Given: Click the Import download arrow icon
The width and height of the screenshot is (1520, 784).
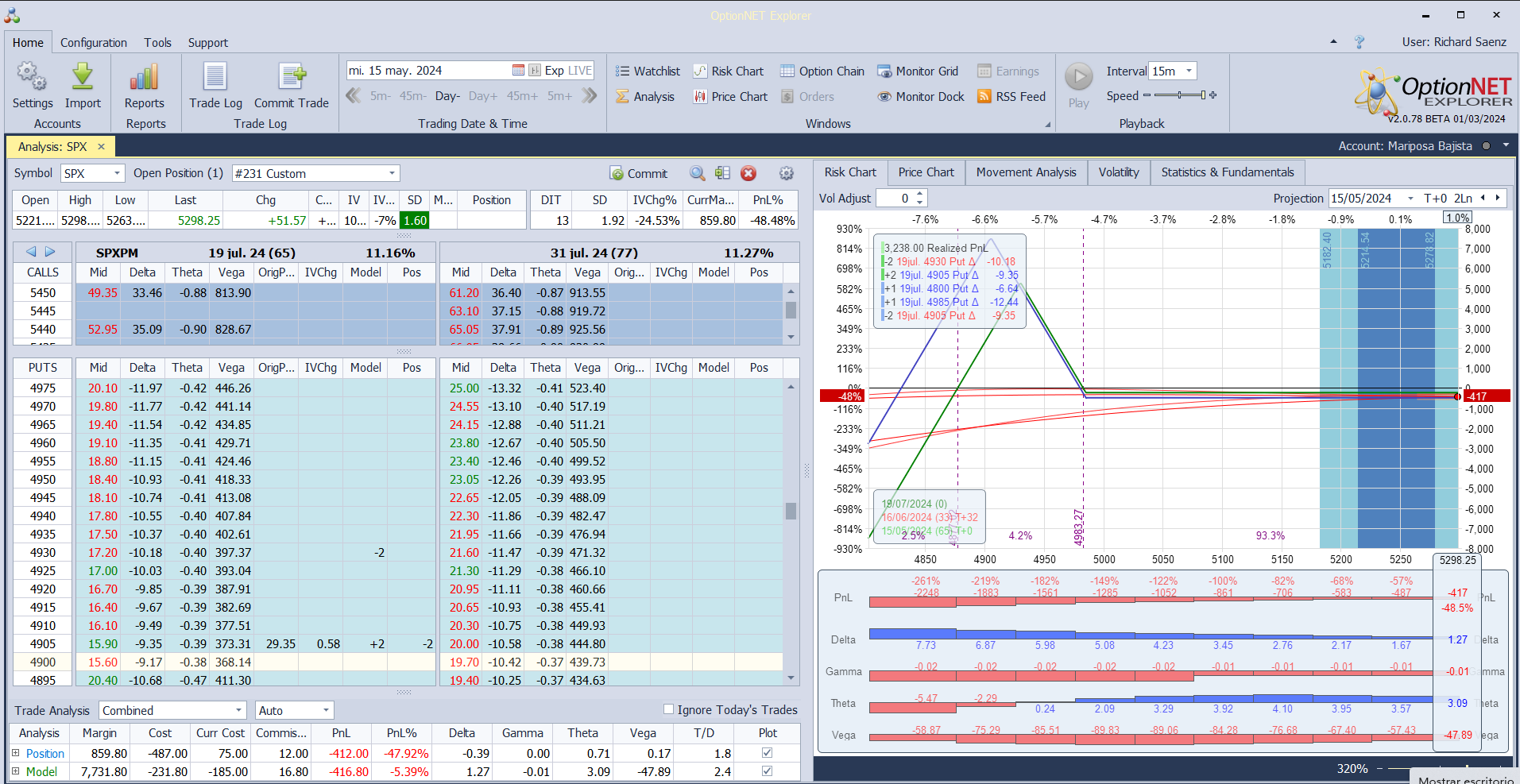Looking at the screenshot, I should tap(83, 78).
